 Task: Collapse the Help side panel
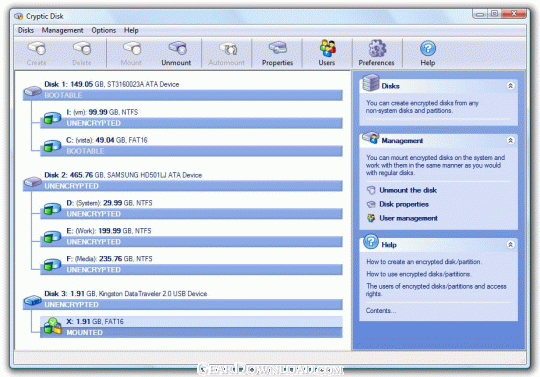coord(510,244)
